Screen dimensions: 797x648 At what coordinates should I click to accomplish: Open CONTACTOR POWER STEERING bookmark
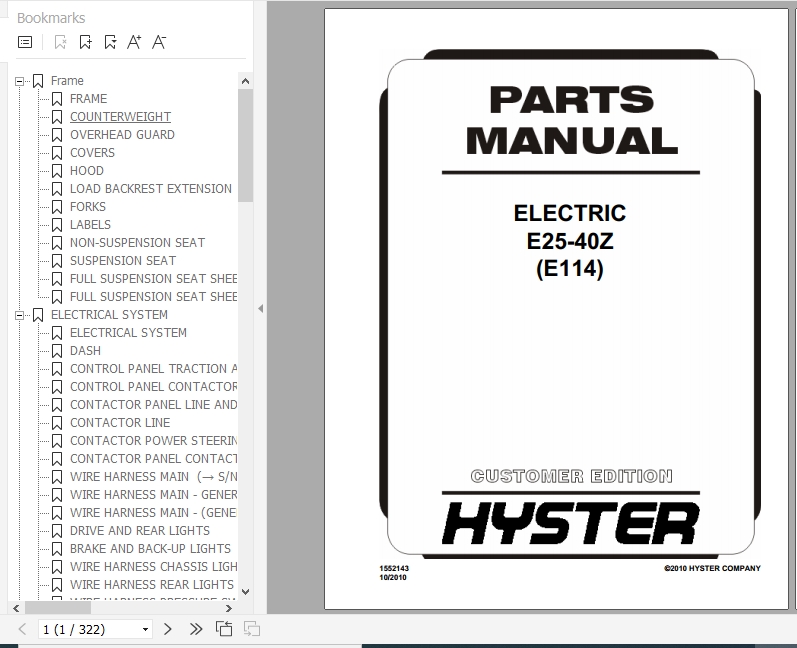[x=153, y=441]
